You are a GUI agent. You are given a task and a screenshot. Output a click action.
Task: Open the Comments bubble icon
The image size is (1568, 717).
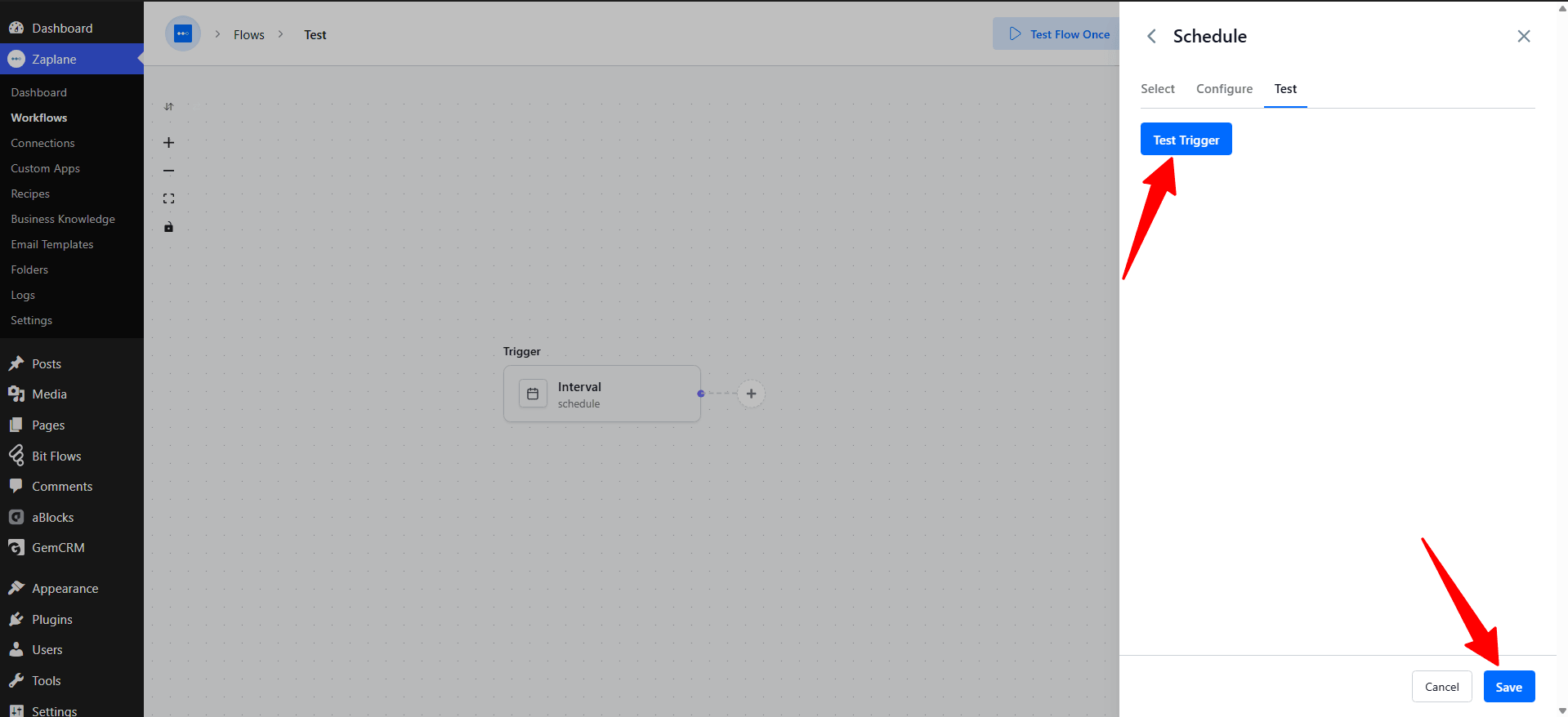16,486
